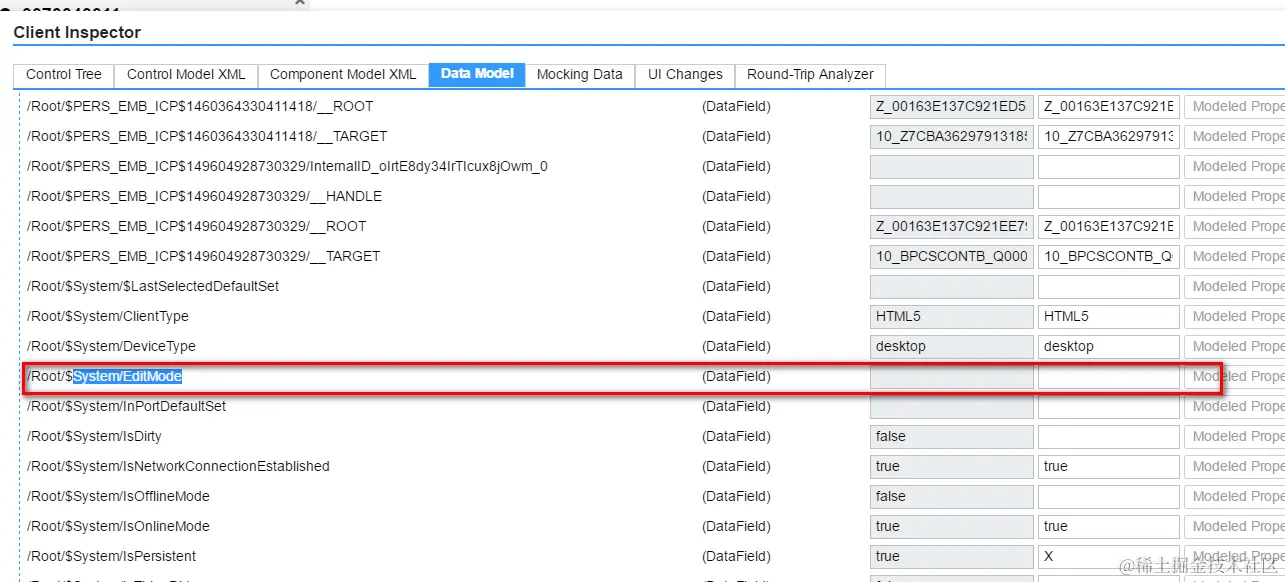Image resolution: width=1285 pixels, height=582 pixels.
Task: Click the white desktop field for DeviceType
Action: tap(1108, 347)
